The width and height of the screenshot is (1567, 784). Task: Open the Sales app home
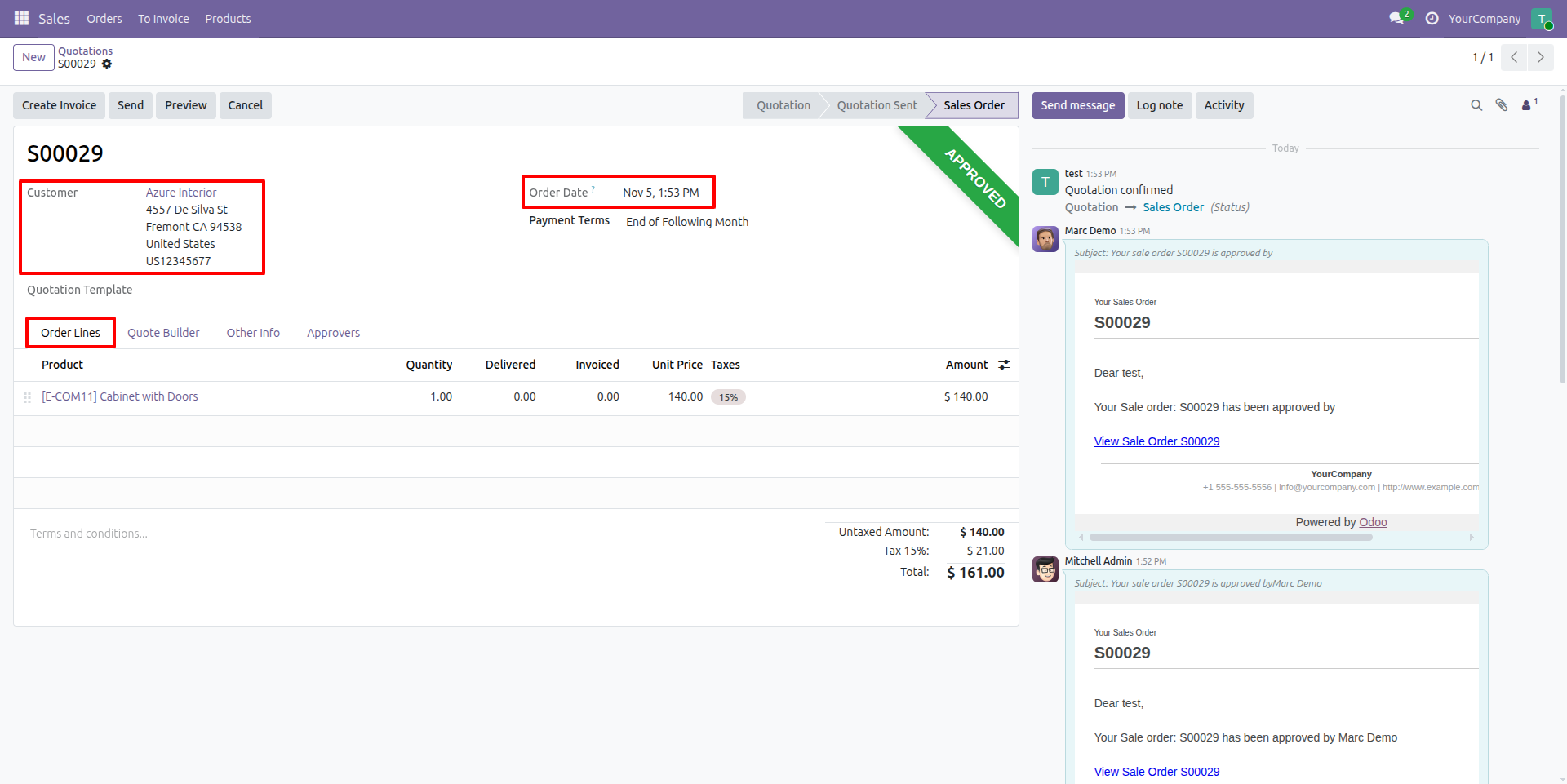point(54,18)
